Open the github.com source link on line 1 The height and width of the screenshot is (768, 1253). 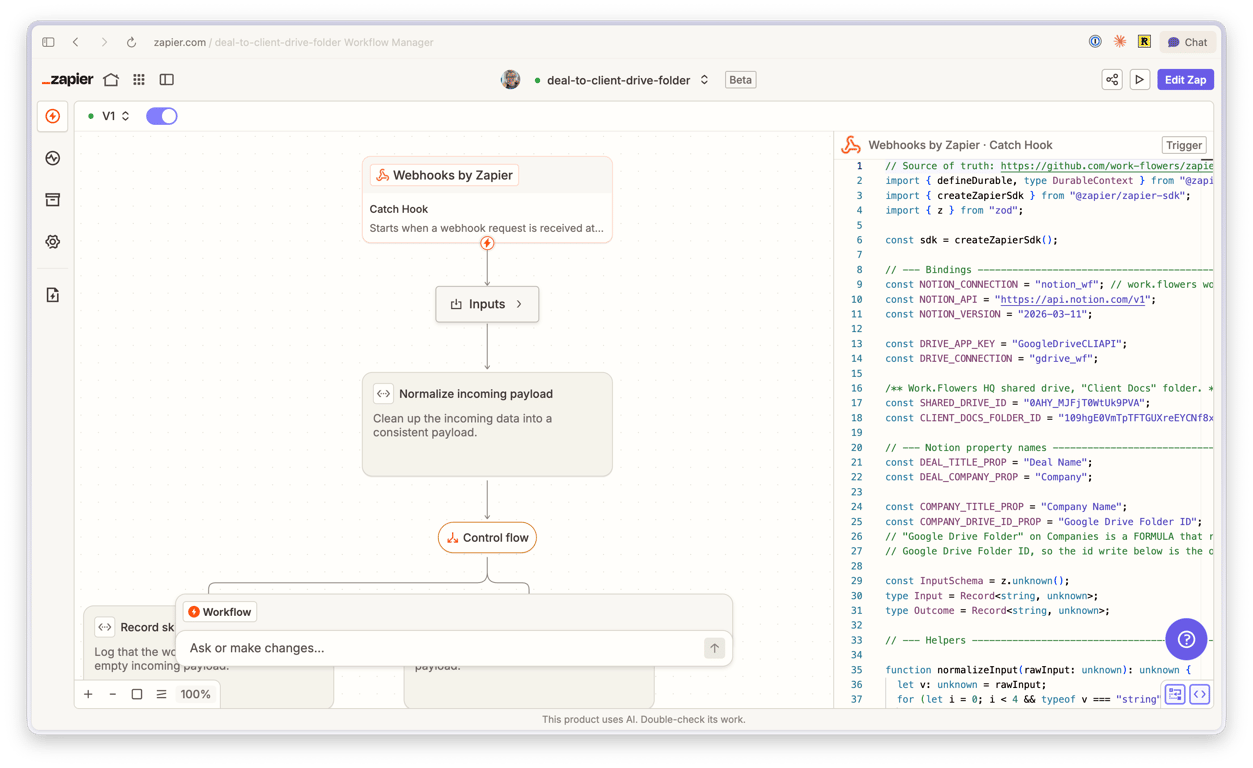tap(1106, 166)
